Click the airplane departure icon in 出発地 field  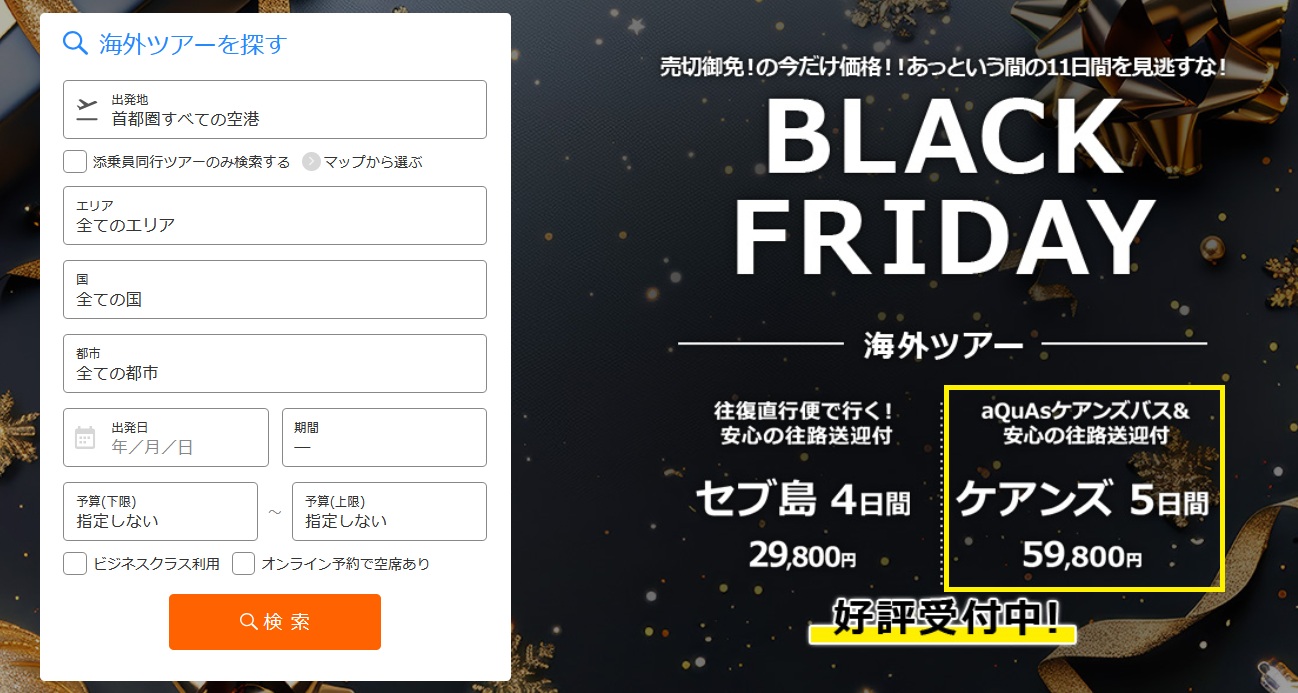coord(89,103)
